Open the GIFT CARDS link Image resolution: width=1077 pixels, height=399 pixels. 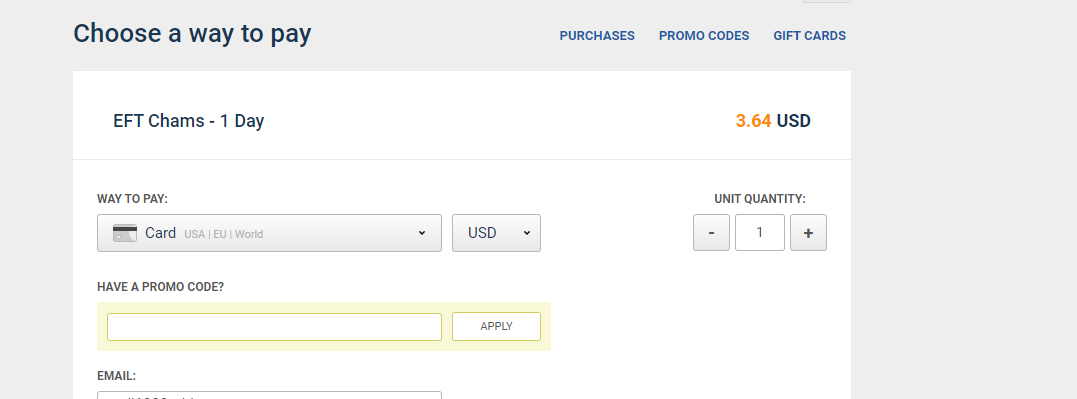(x=810, y=36)
